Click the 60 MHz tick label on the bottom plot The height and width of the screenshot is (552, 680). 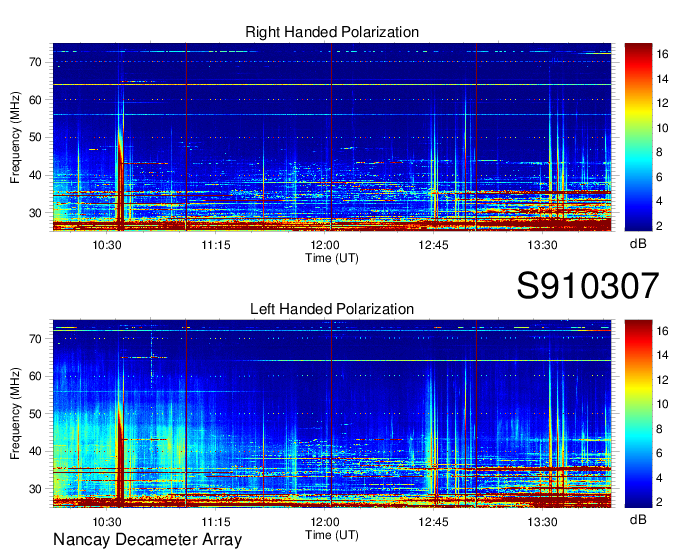(x=35, y=377)
